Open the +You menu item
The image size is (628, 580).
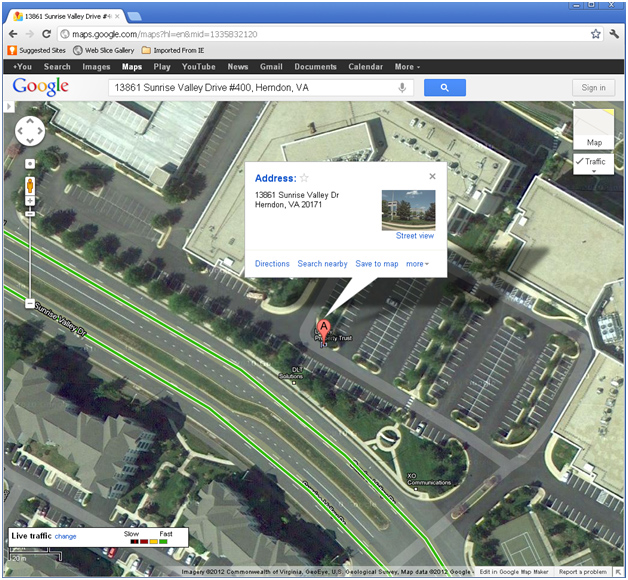tap(22, 67)
